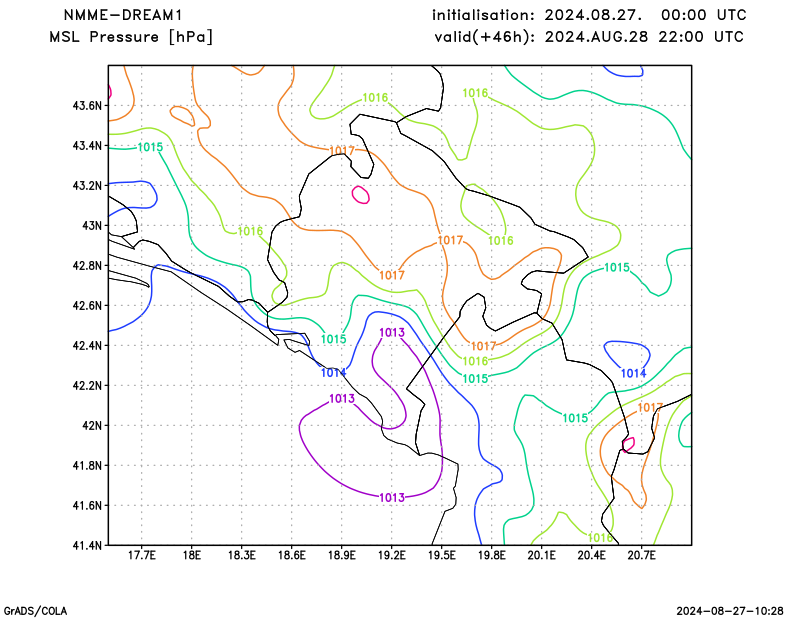Click the NMME-DREAM1 model title
Image resolution: width=800 pixels, height=618 pixels.
pyautogui.click(x=122, y=15)
